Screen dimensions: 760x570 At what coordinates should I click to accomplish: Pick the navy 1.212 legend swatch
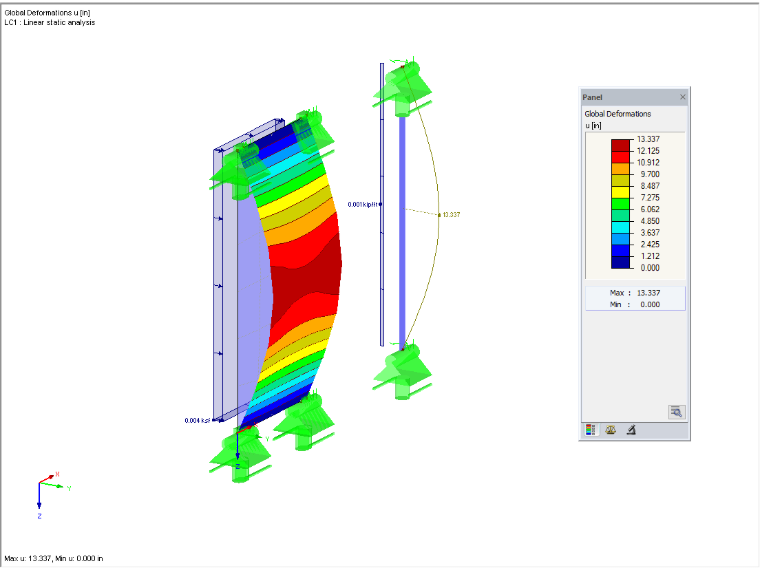[x=620, y=262]
